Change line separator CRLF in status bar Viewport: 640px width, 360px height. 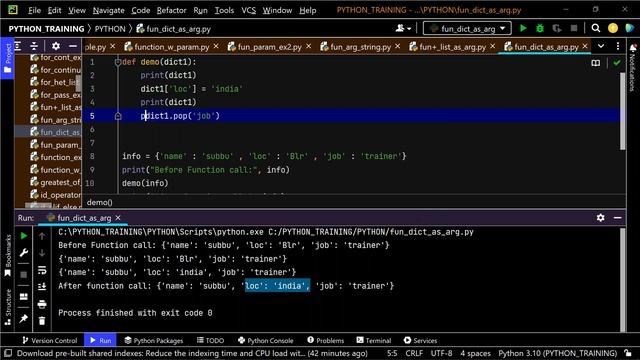(414, 353)
